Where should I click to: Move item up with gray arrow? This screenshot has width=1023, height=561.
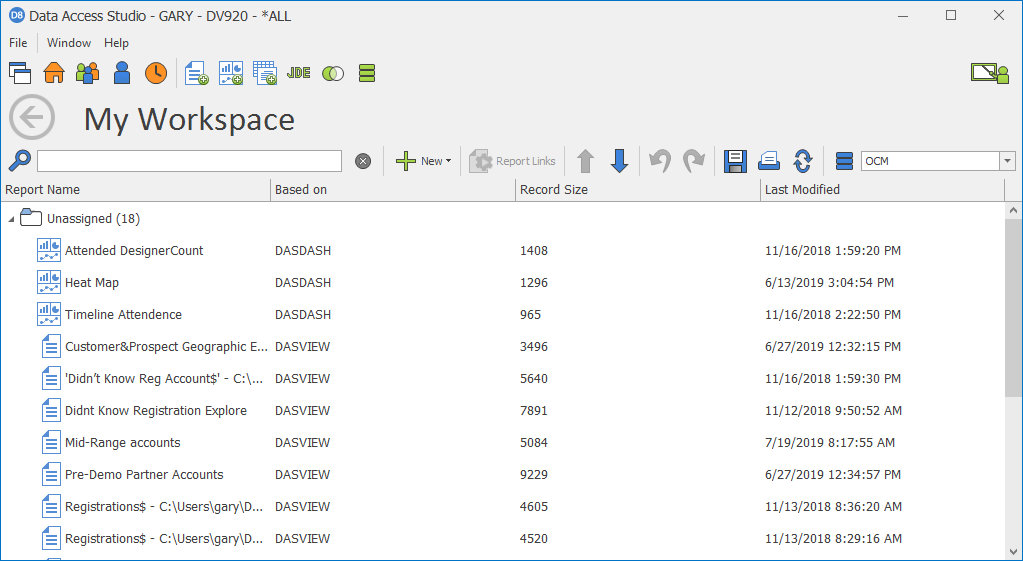click(585, 161)
